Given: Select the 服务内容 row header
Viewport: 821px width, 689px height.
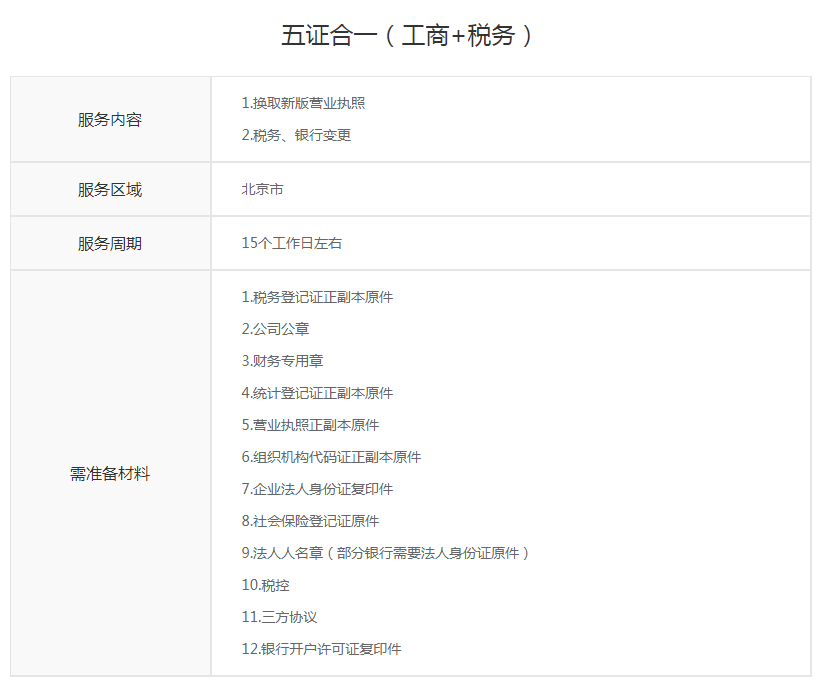Looking at the screenshot, I should tap(110, 120).
